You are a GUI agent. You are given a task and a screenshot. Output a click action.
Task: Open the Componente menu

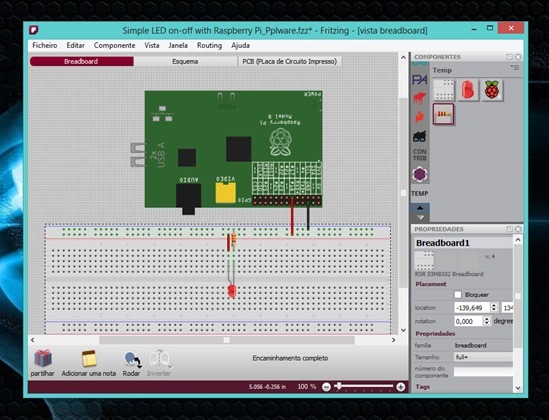point(114,46)
